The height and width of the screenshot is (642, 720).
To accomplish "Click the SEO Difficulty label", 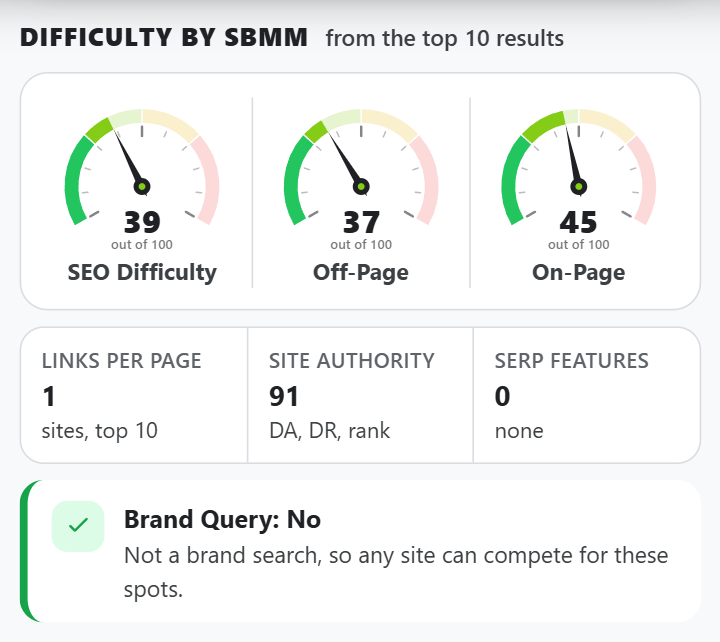I will pyautogui.click(x=142, y=272).
